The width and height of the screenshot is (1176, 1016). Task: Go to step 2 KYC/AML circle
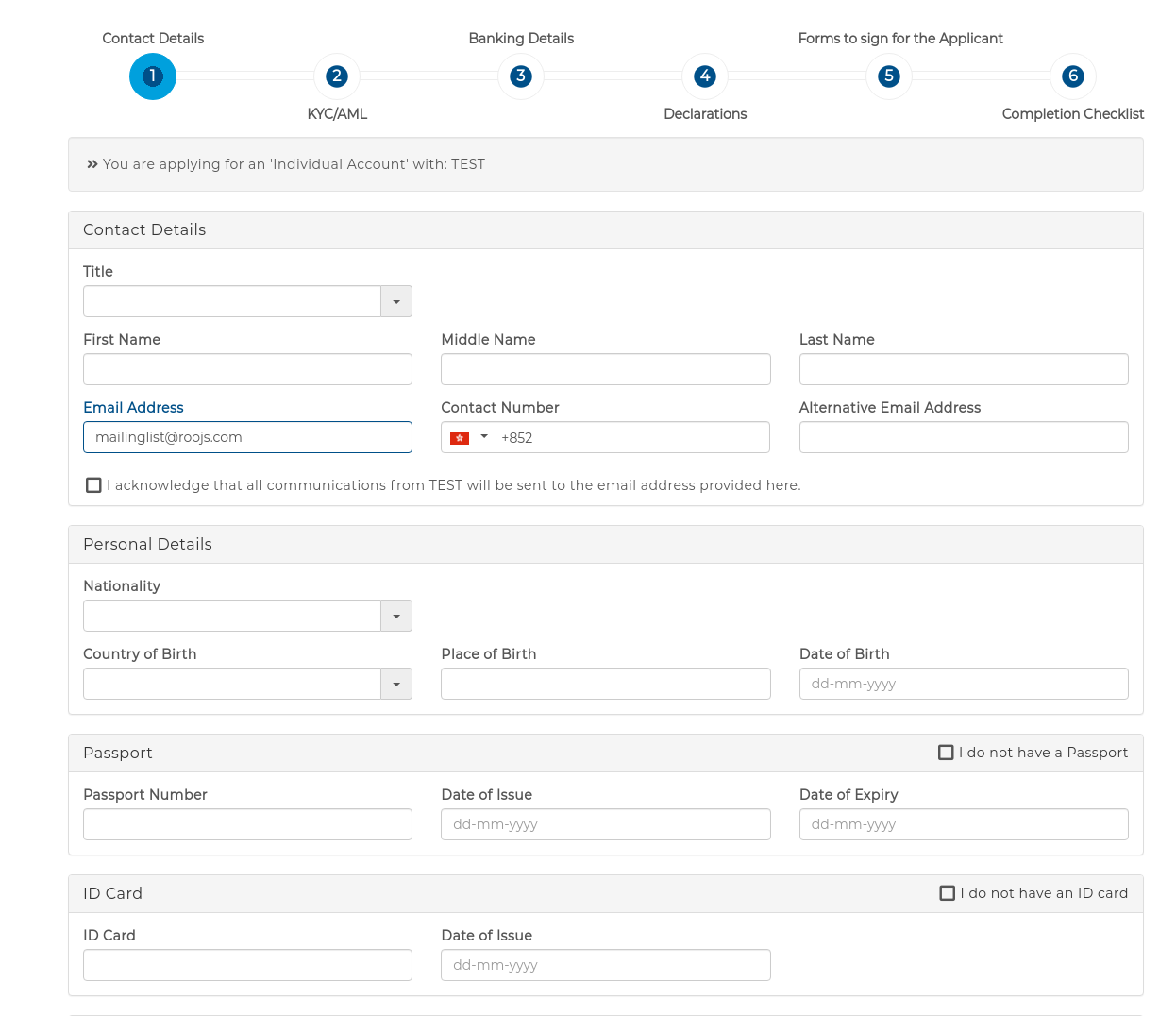coord(337,76)
